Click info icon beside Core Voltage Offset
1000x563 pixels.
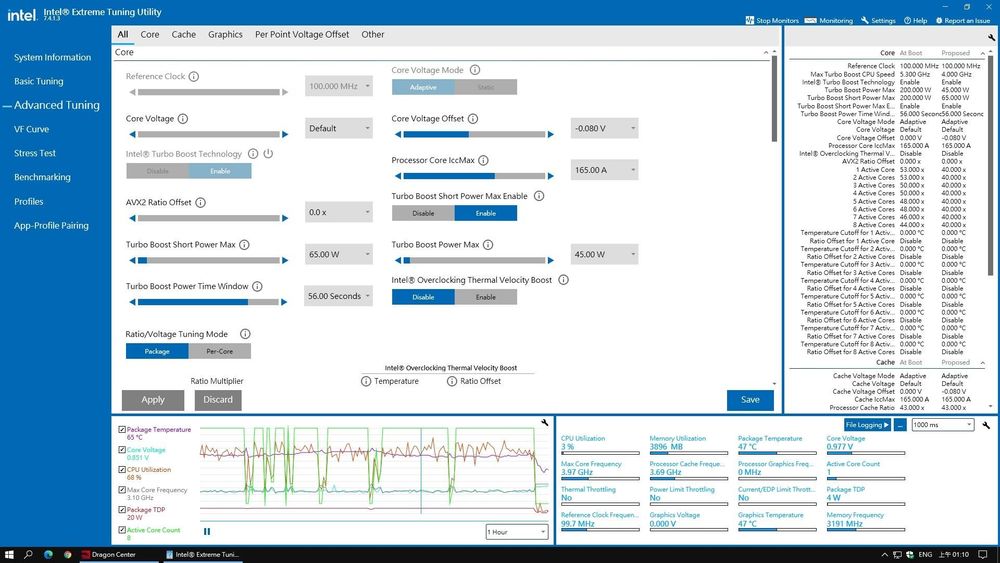(x=473, y=119)
